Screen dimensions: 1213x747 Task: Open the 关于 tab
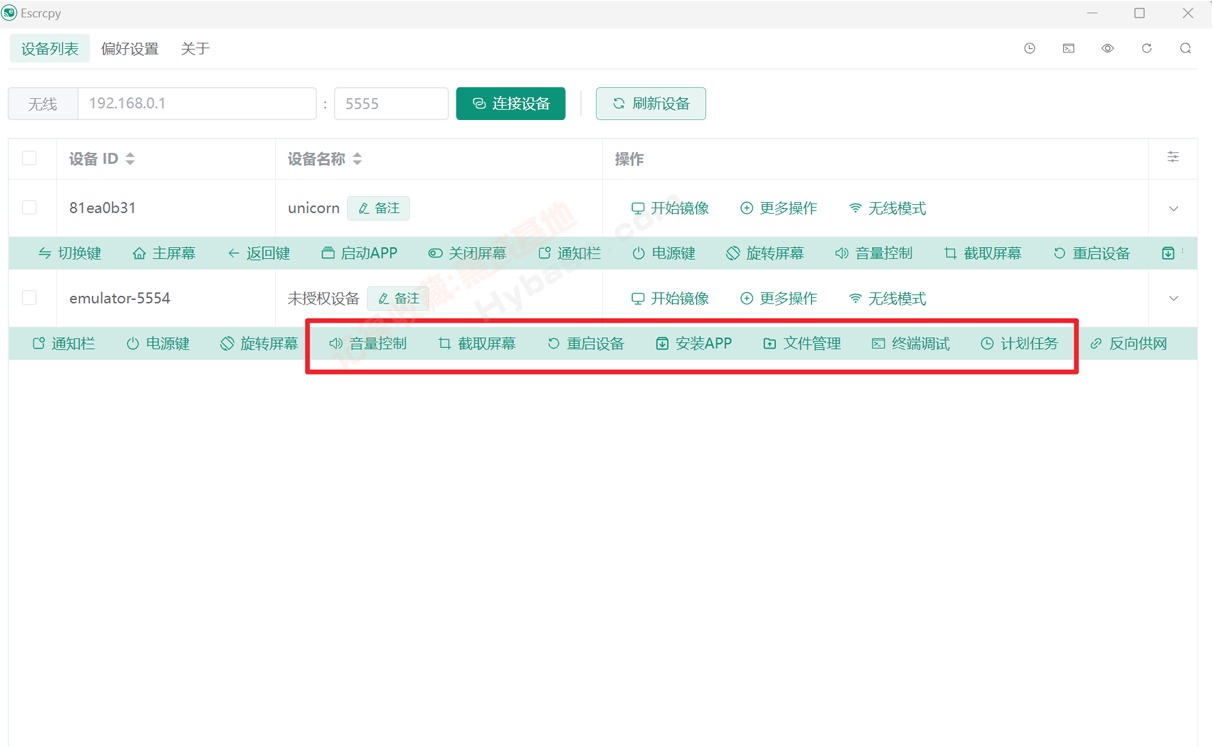pyautogui.click(x=195, y=48)
